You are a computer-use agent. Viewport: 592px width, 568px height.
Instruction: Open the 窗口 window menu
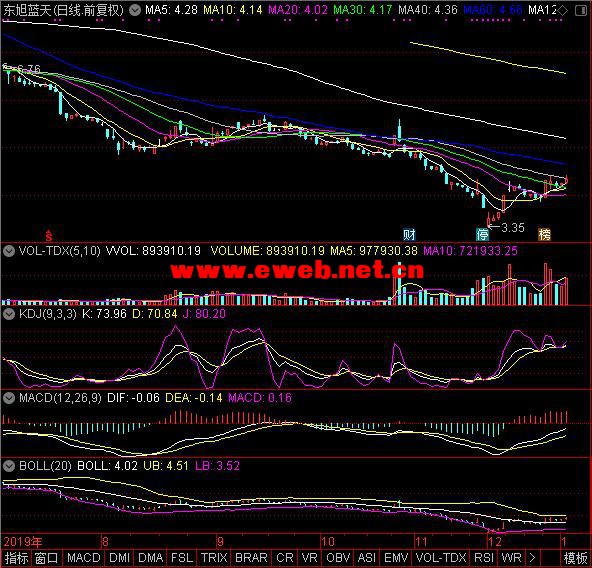pos(47,558)
